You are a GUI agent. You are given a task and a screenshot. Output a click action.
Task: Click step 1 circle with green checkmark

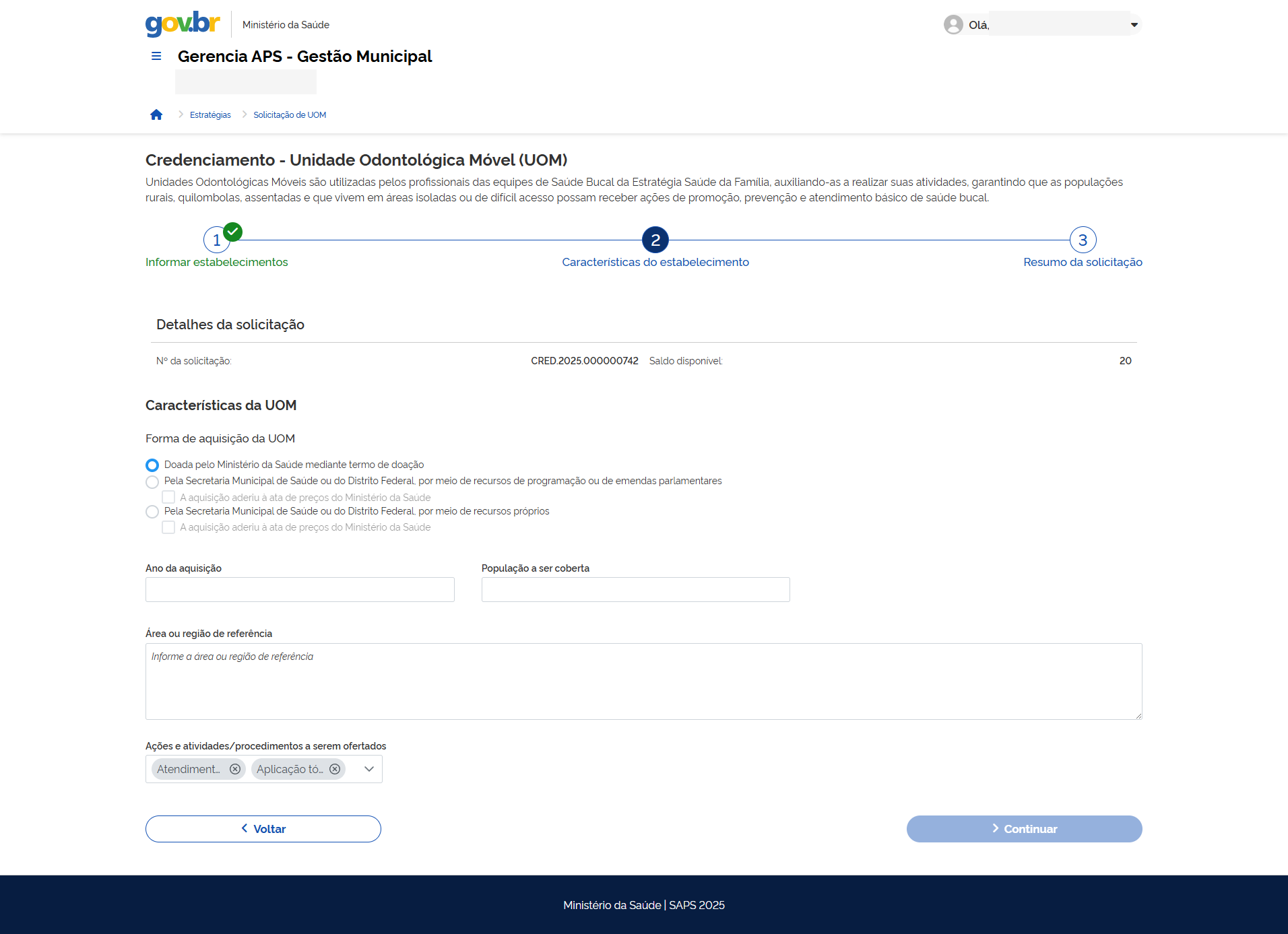[216, 240]
